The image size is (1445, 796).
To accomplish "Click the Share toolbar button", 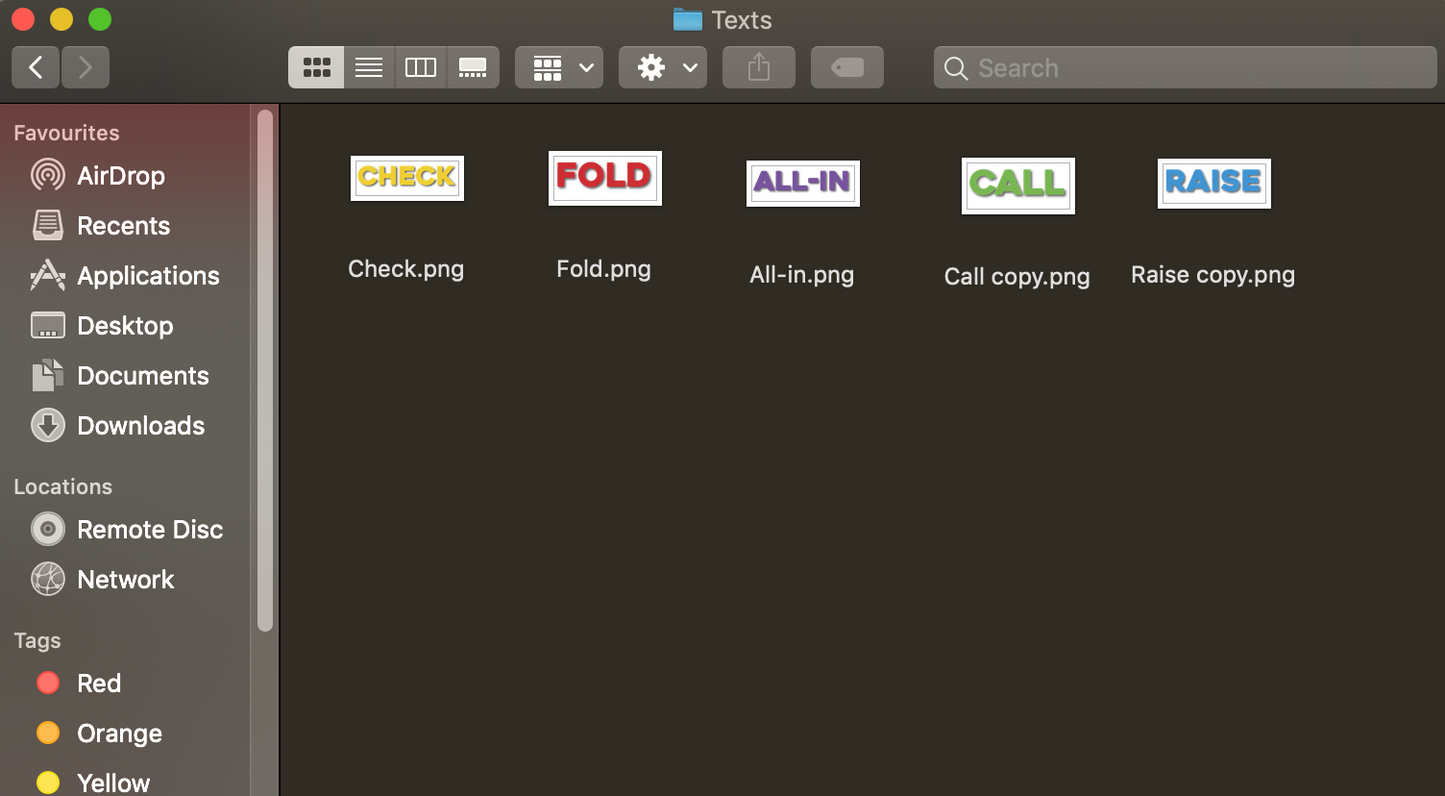I will [759, 68].
